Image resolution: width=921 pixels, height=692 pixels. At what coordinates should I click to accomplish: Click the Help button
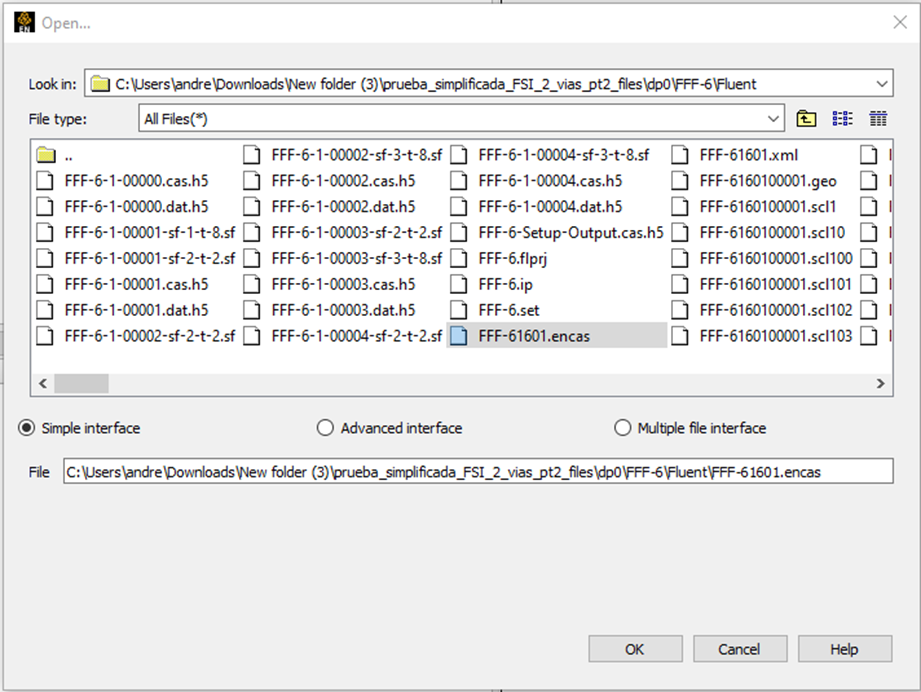click(x=845, y=649)
